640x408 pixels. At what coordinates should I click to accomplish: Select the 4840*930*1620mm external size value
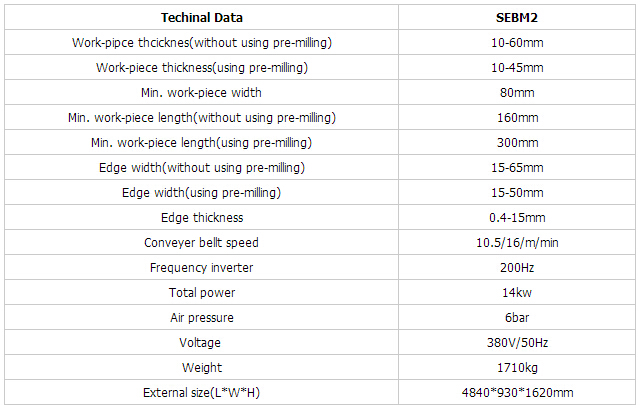[518, 393]
